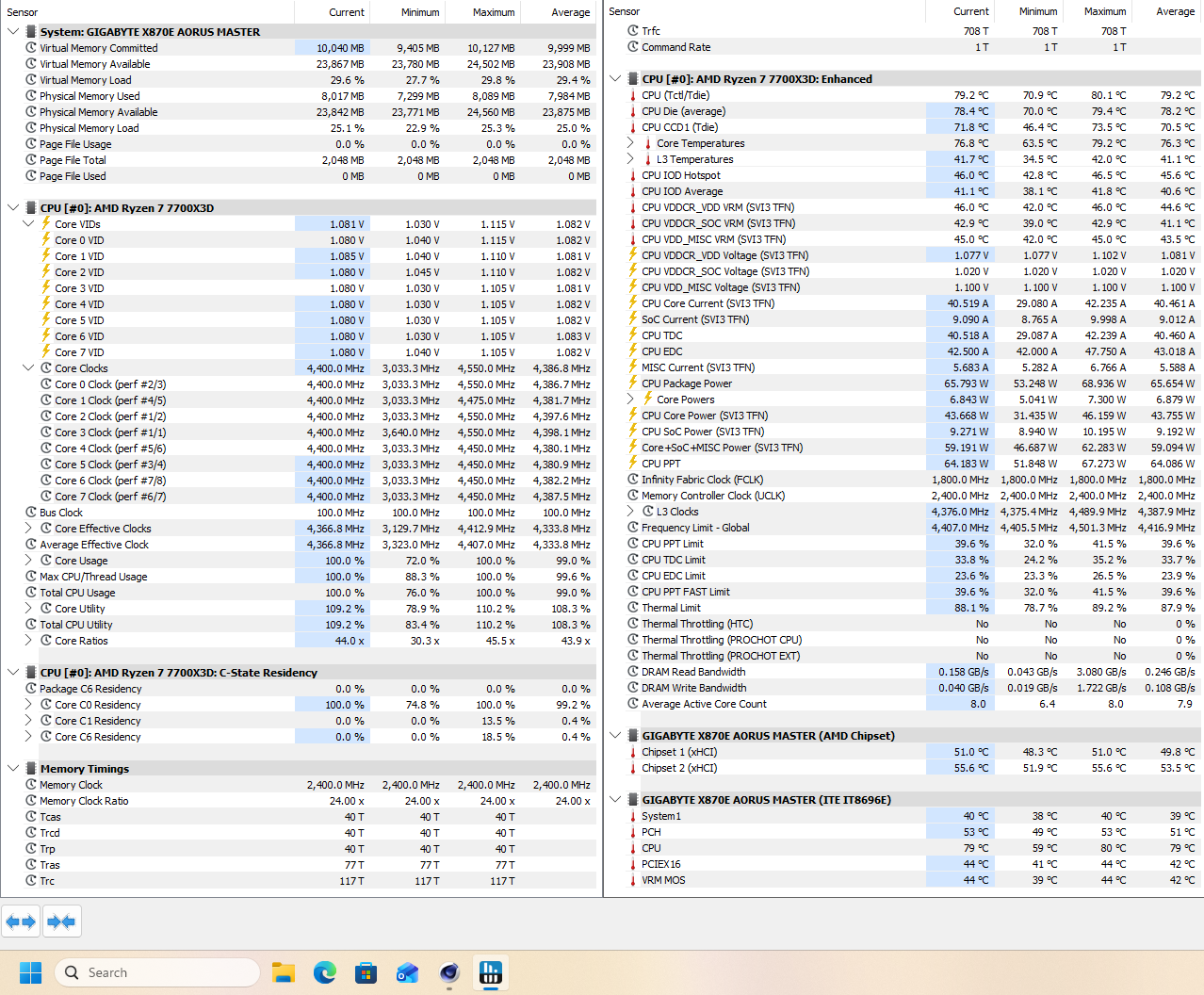This screenshot has height=995, width=1204.
Task: Launch Microsoft Edge from the taskbar
Action: (x=325, y=972)
